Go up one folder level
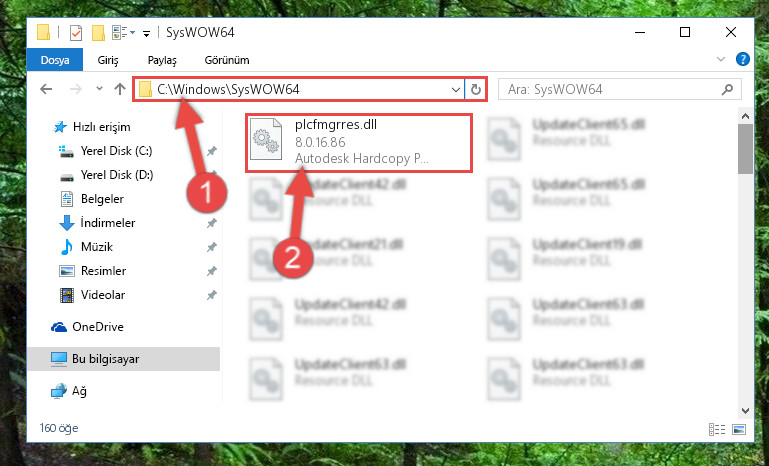This screenshot has height=466, width=769. coord(120,89)
